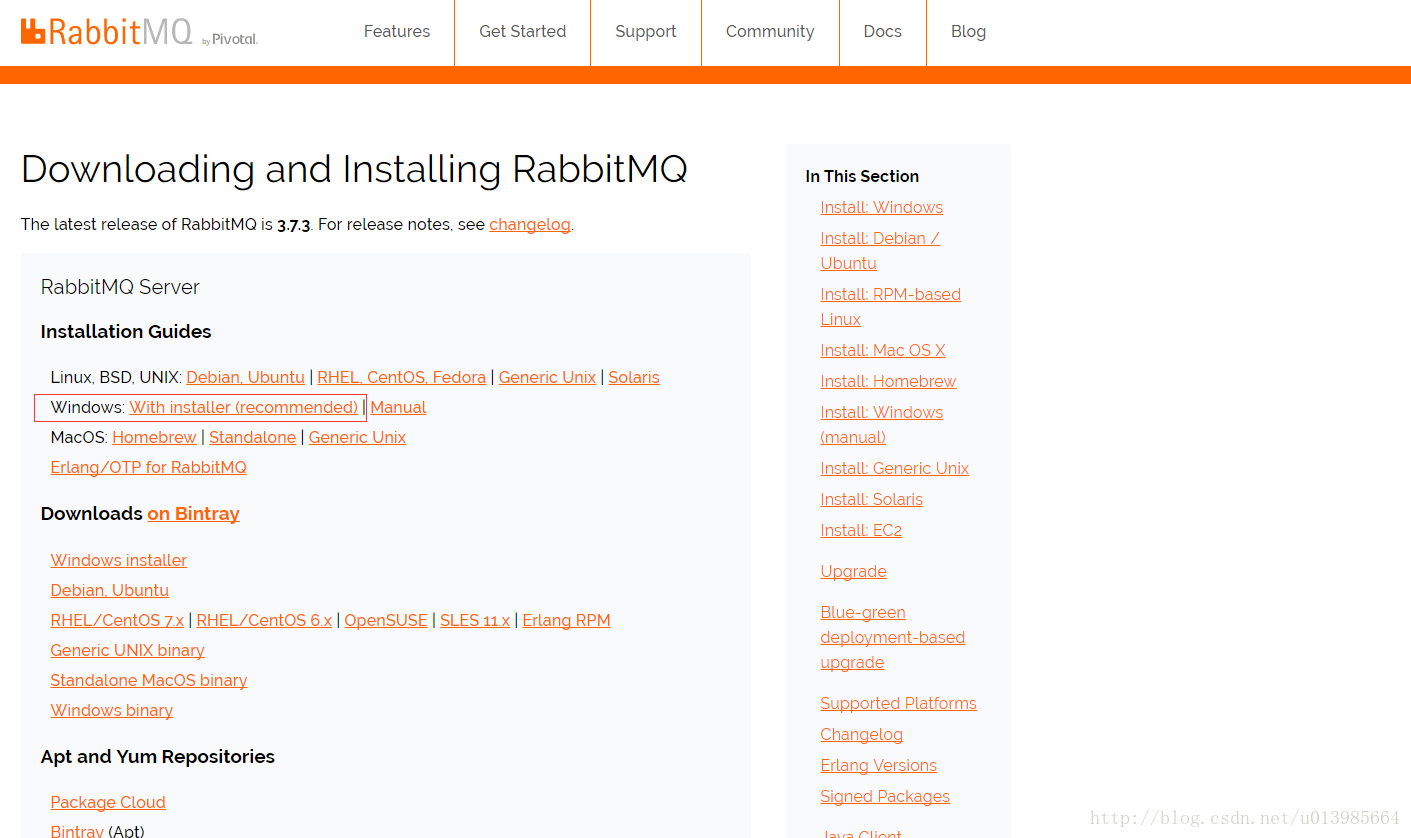Open the RHEL, CentOS, Fedora guide link
The width and height of the screenshot is (1411, 838).
(x=401, y=377)
